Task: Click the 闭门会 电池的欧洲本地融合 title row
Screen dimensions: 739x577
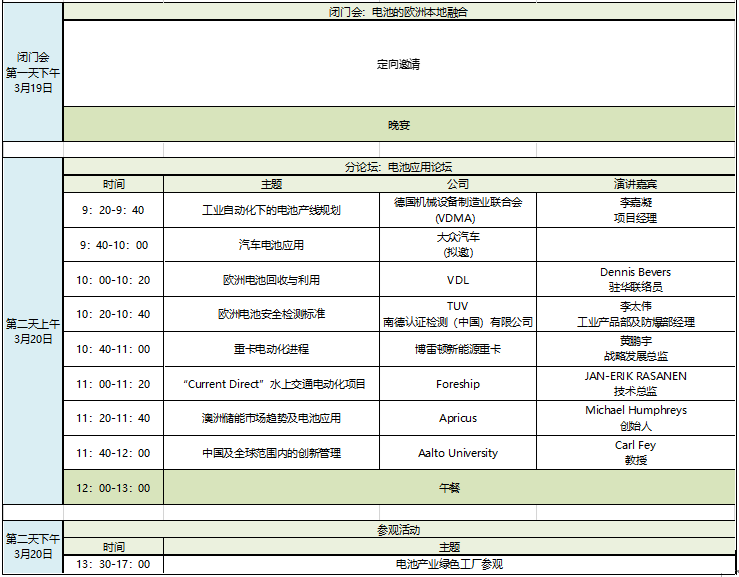Action: point(398,13)
